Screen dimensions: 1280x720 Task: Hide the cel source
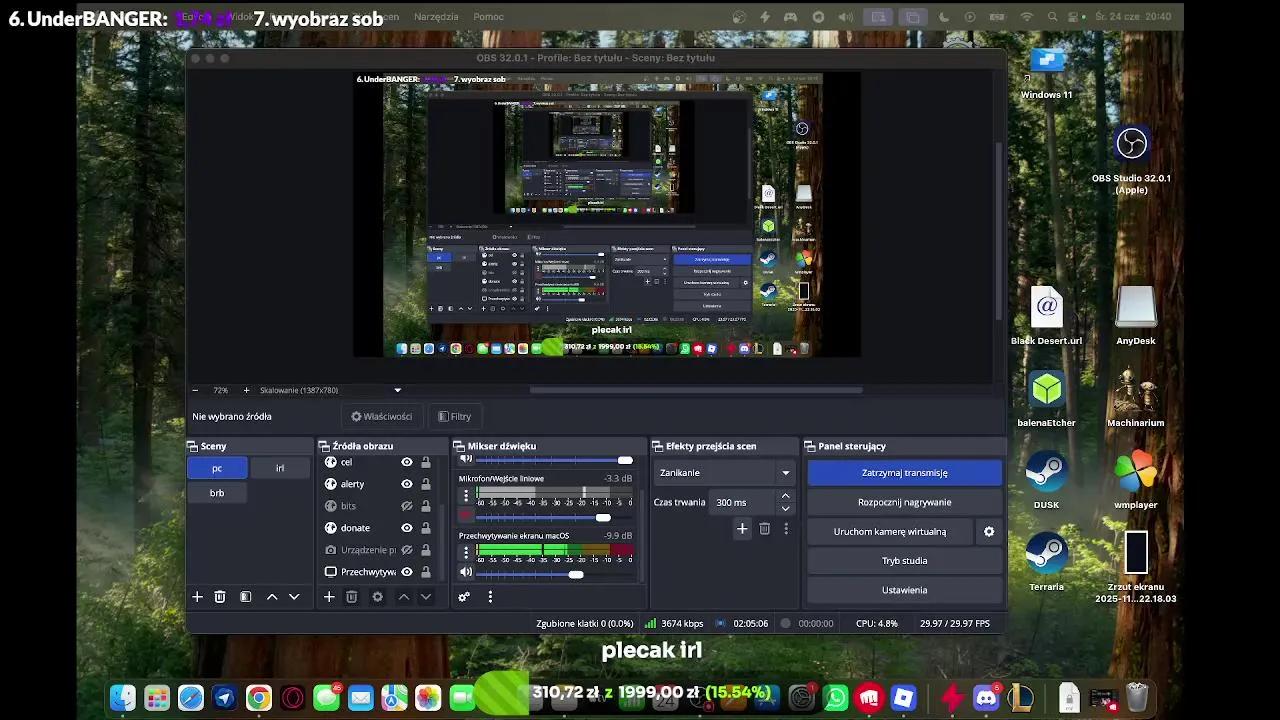(407, 462)
